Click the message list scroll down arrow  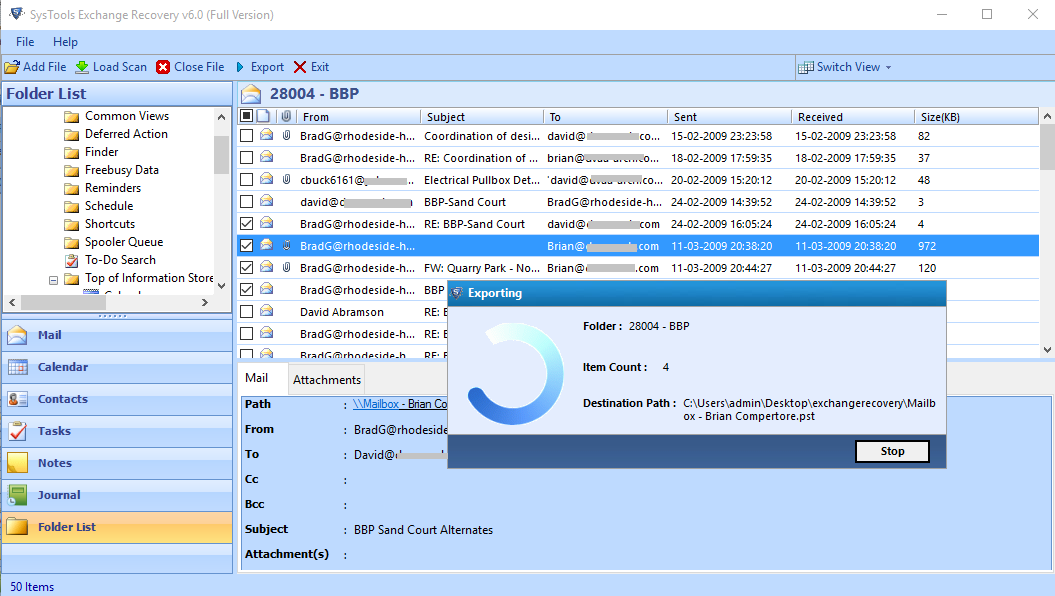1047,349
